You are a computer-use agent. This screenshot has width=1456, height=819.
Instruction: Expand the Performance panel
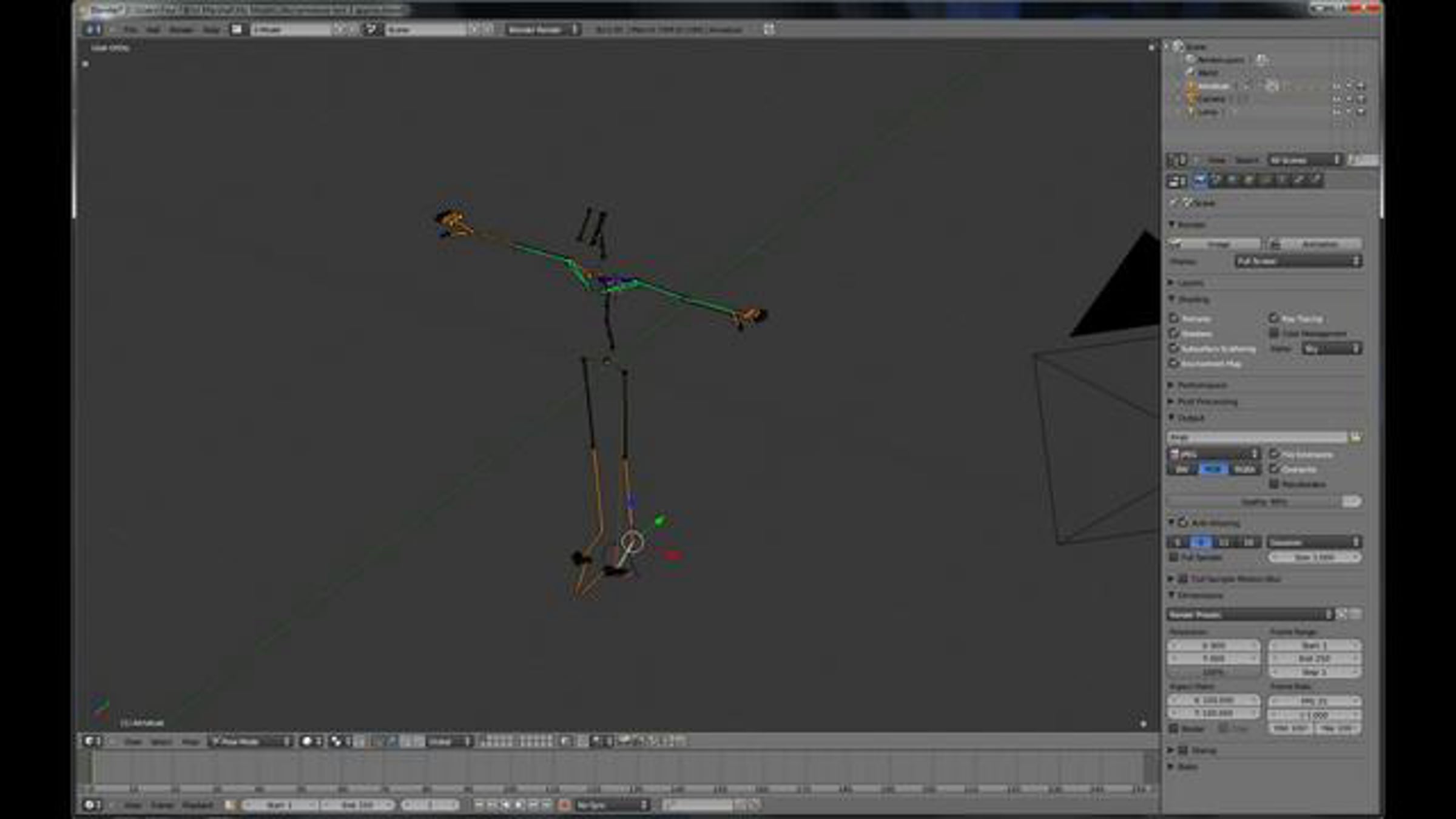1201,385
